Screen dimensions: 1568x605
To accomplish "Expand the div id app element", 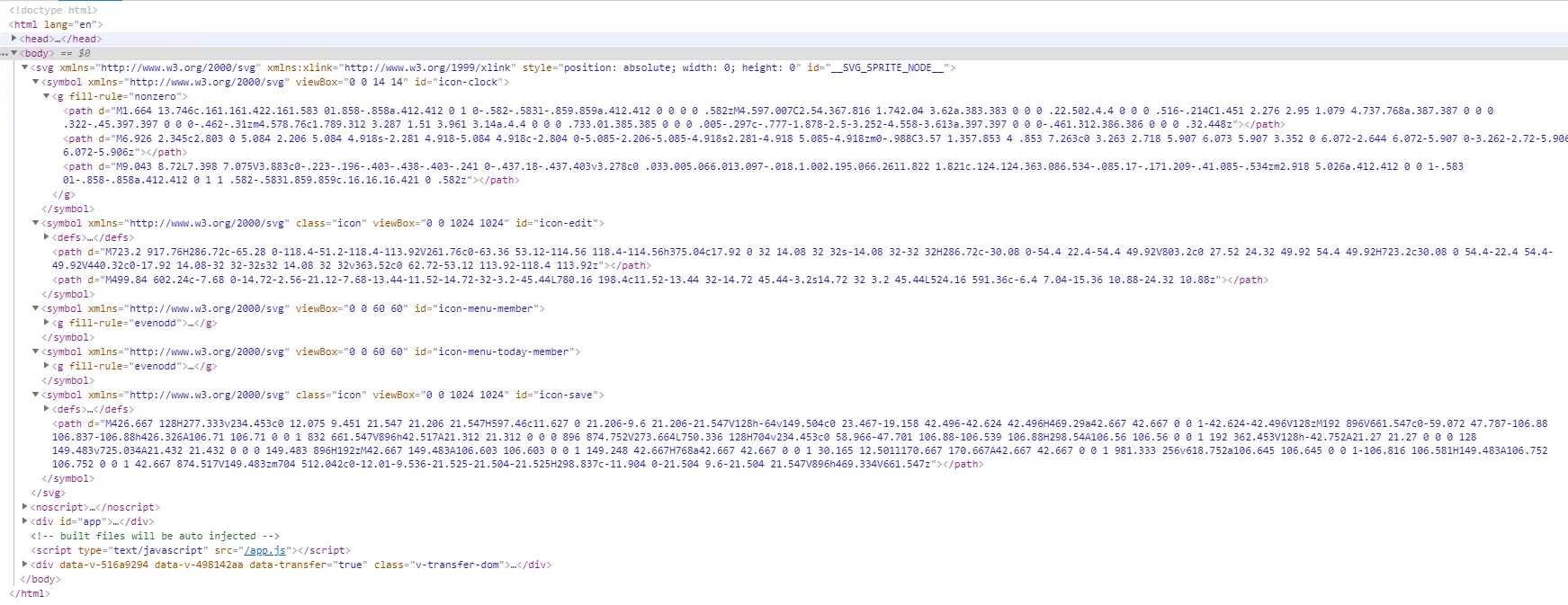I will pos(24,521).
